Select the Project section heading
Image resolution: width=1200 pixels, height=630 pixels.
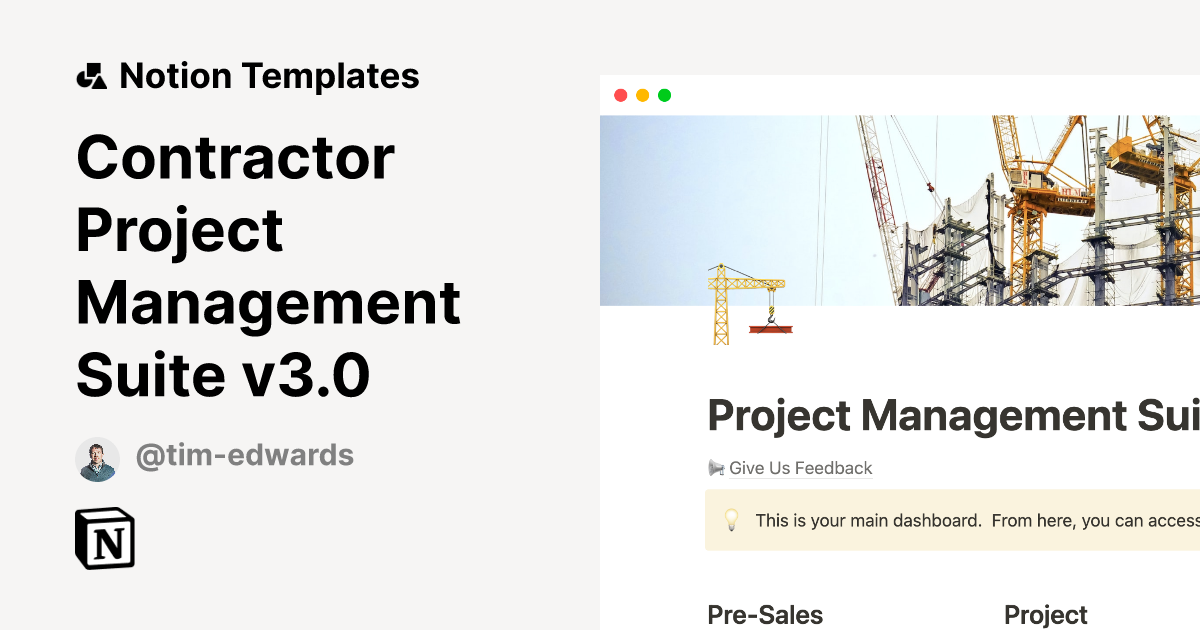[1045, 614]
